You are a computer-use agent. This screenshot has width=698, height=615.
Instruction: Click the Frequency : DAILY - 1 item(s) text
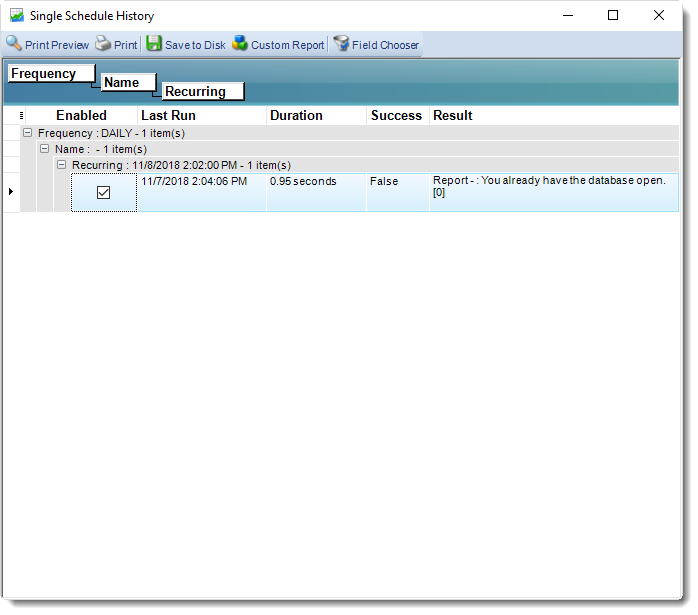(x=111, y=133)
